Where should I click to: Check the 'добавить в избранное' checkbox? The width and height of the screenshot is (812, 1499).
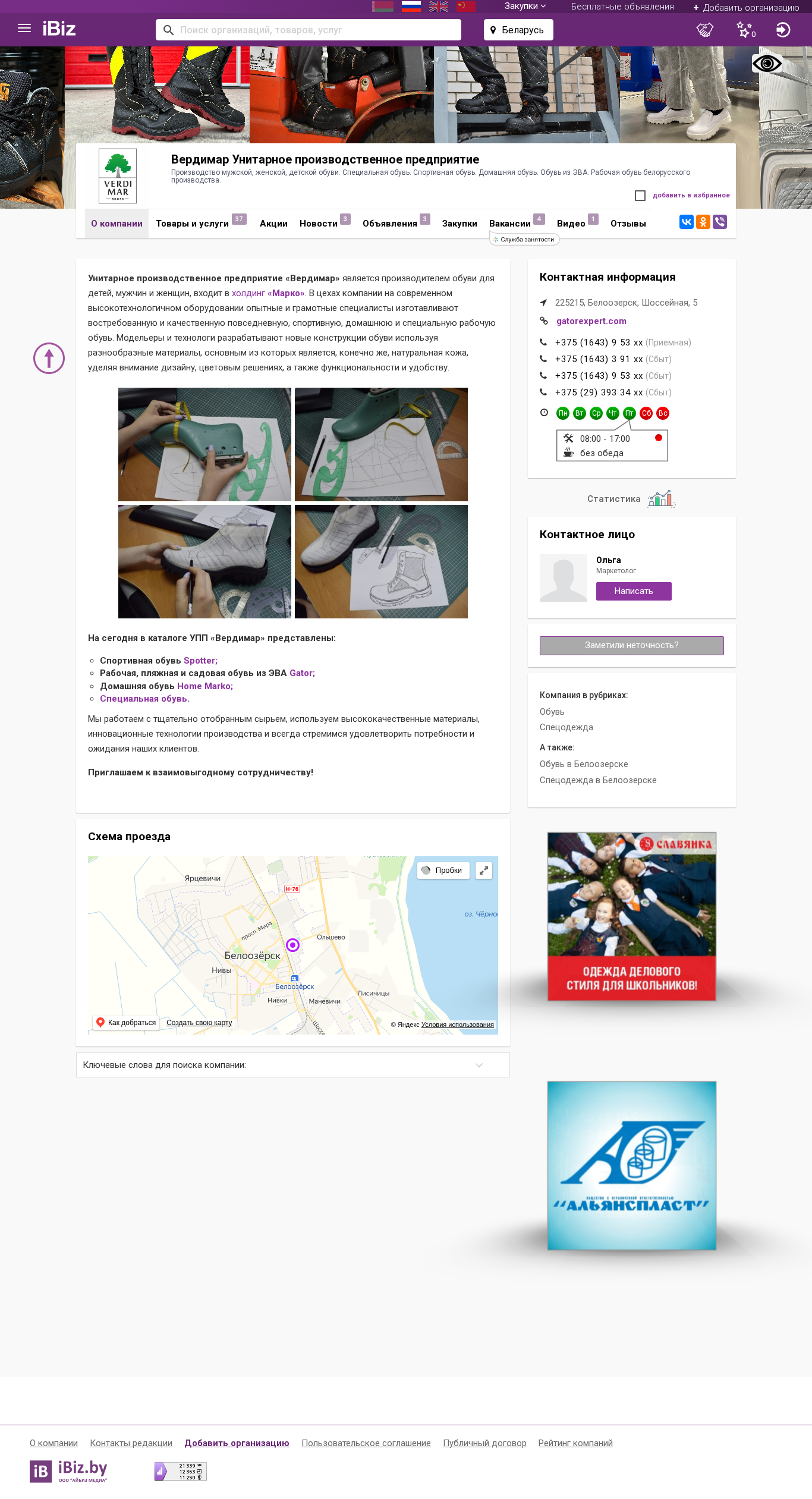[x=640, y=196]
